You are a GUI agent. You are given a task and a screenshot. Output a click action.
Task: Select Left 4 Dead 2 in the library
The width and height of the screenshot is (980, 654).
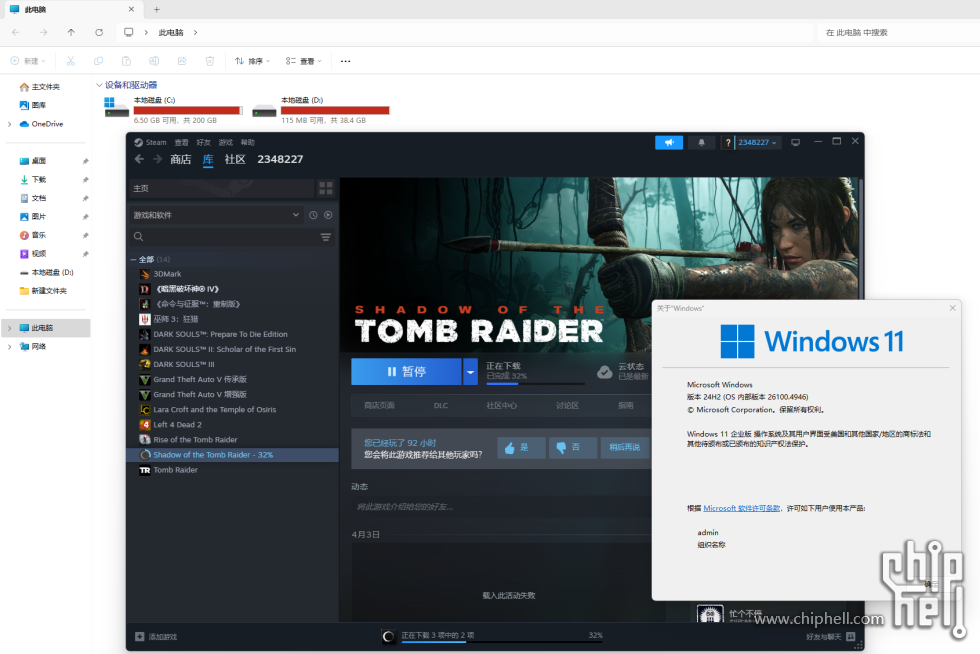pos(232,425)
